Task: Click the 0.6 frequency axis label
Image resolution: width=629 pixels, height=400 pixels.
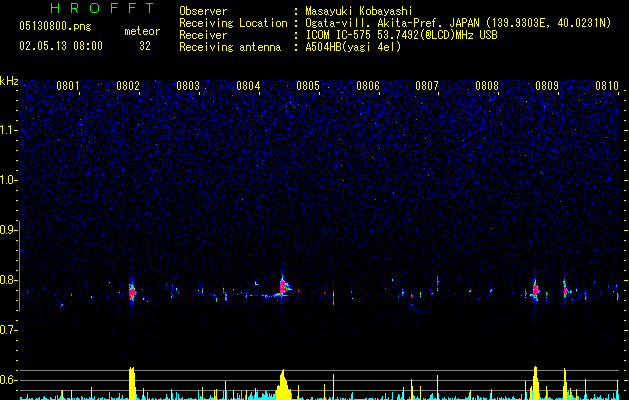Action: (x=8, y=380)
